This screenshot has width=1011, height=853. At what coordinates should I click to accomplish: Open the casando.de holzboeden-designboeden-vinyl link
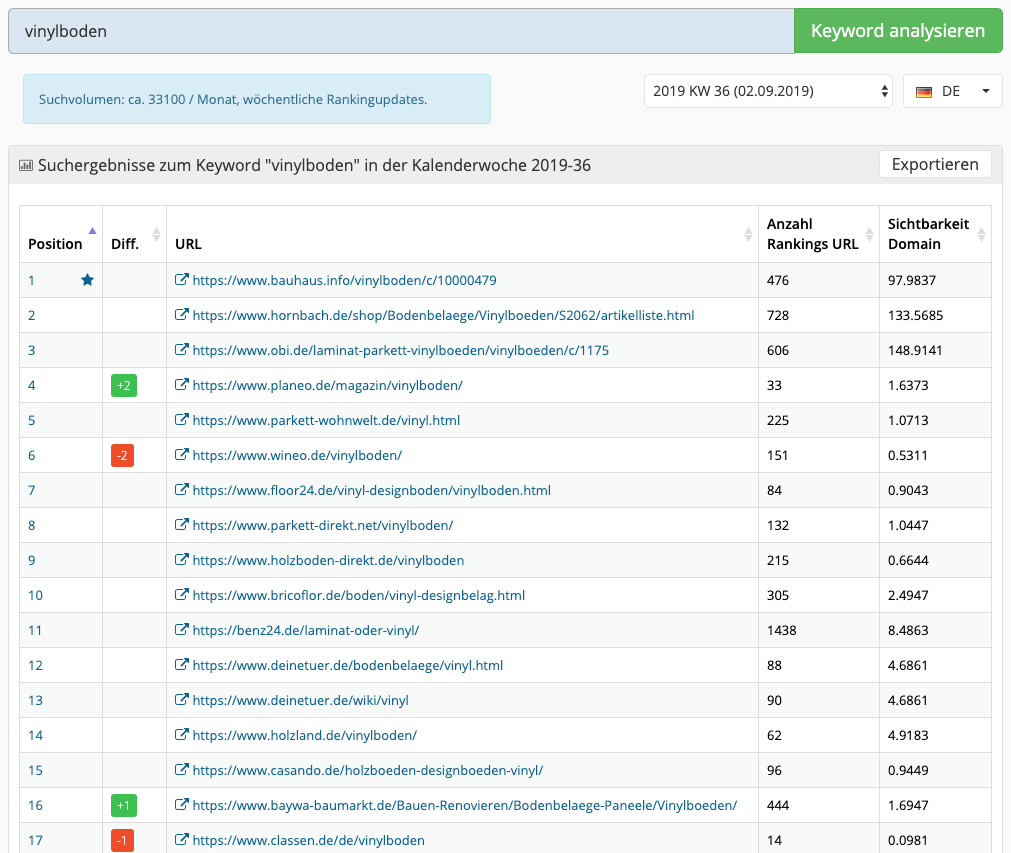pyautogui.click(x=368, y=770)
